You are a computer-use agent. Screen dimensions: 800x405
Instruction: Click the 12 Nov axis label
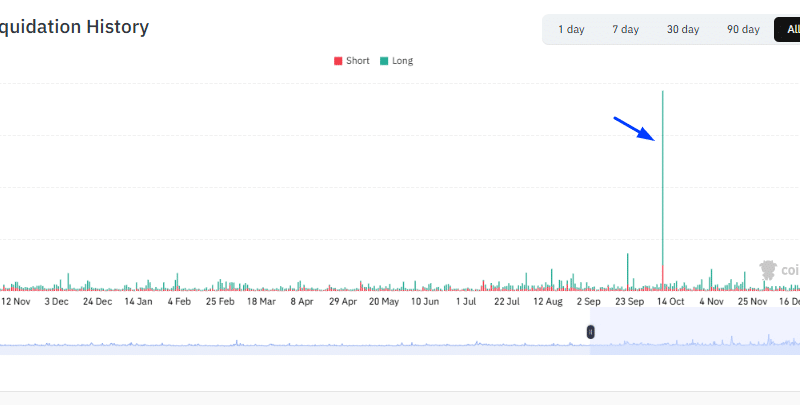(x=16, y=301)
